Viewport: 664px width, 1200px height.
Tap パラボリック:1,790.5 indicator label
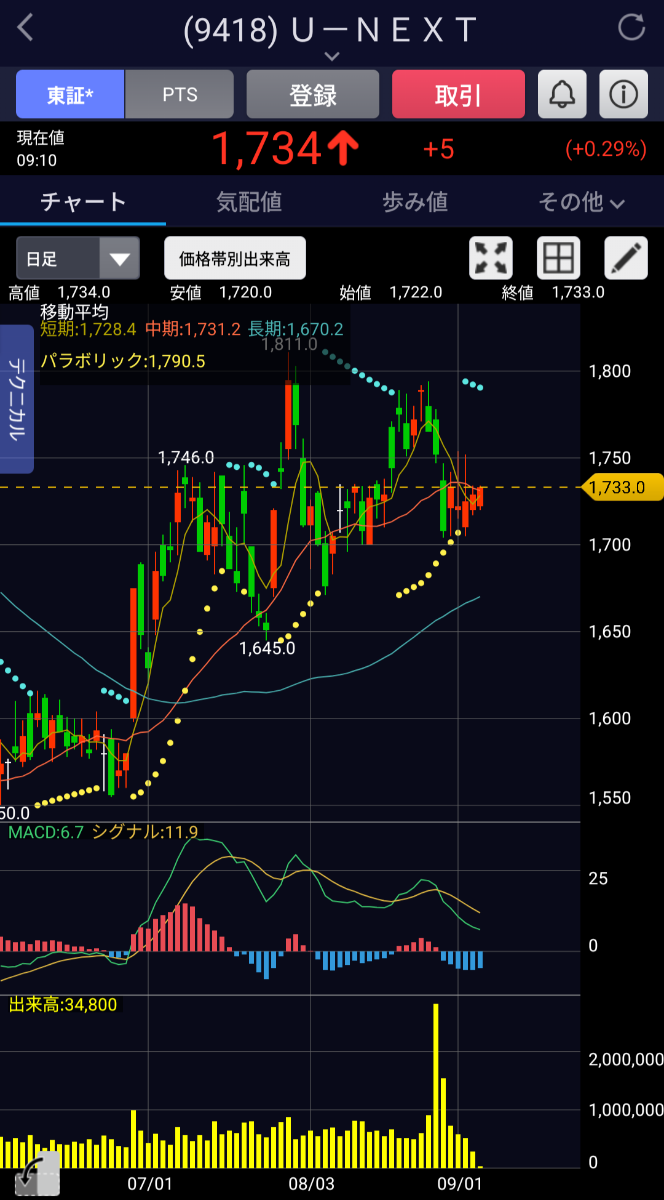[x=123, y=361]
